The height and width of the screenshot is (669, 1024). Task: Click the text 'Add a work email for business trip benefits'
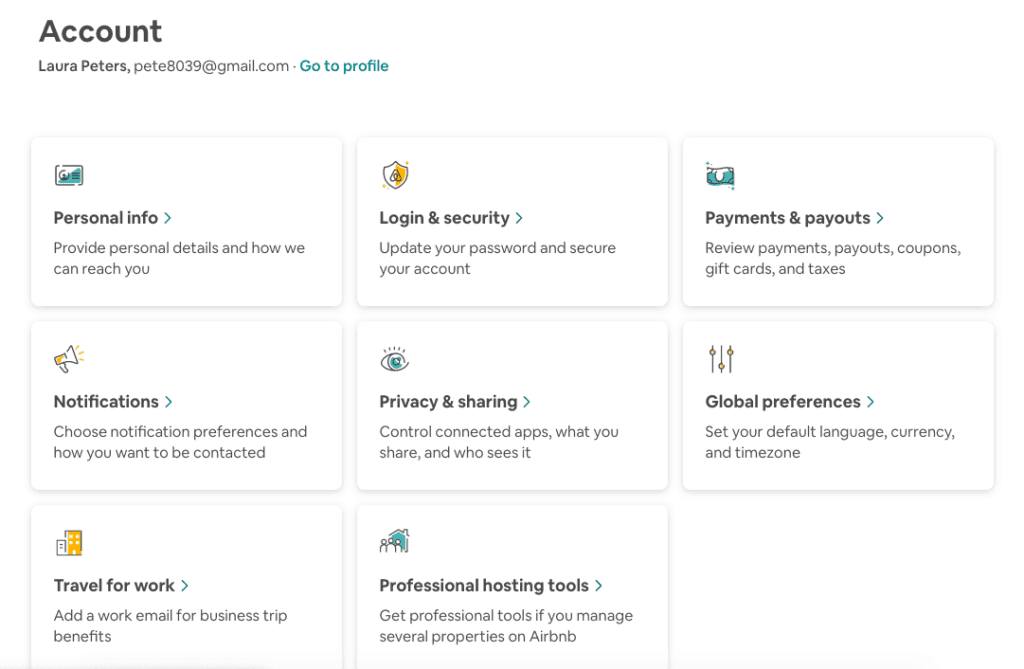[170, 625]
